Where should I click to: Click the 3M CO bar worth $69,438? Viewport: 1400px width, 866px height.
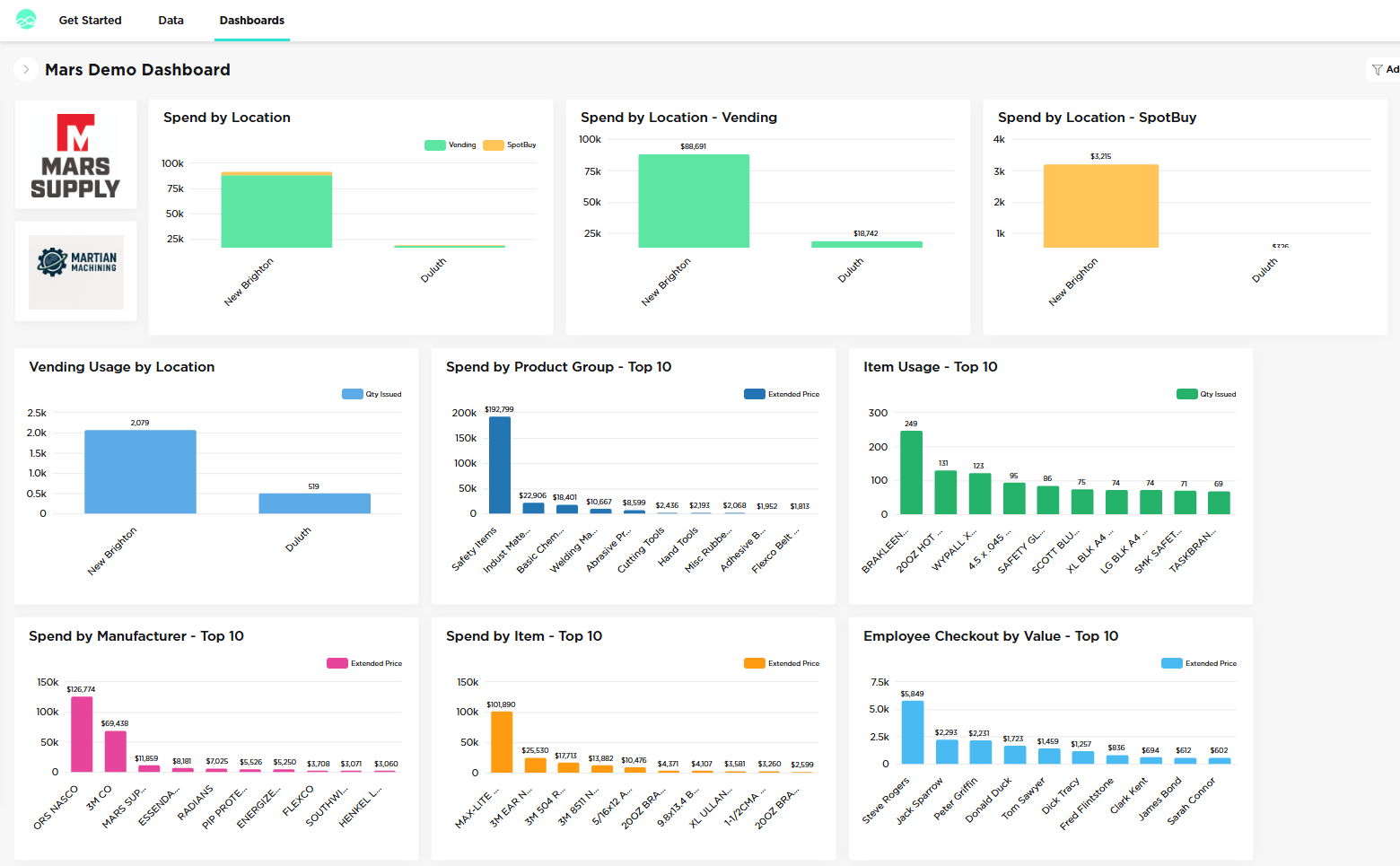click(115, 751)
